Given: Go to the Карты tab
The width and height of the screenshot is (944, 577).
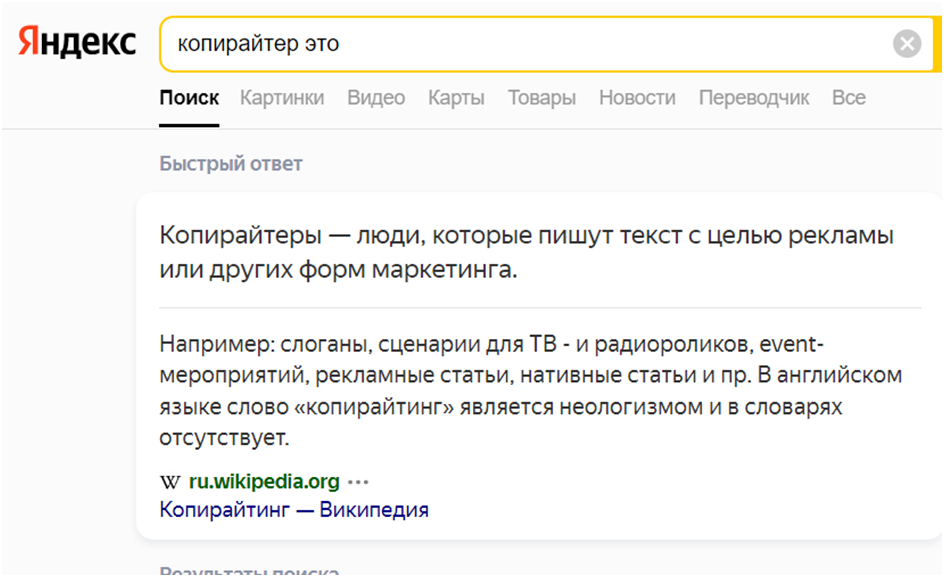Looking at the screenshot, I should click(x=456, y=98).
